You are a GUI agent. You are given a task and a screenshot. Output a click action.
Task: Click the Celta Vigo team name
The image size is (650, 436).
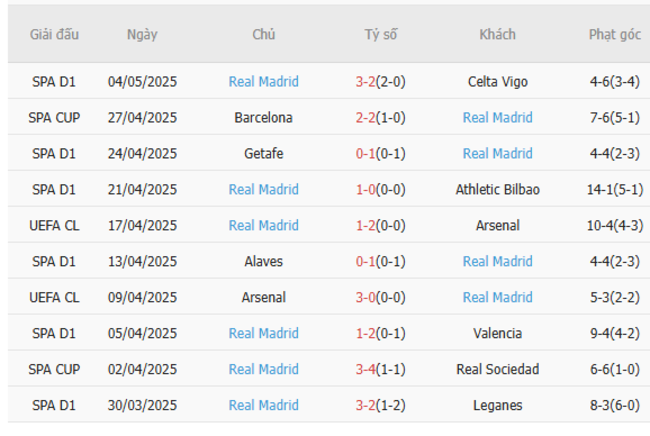click(x=497, y=82)
